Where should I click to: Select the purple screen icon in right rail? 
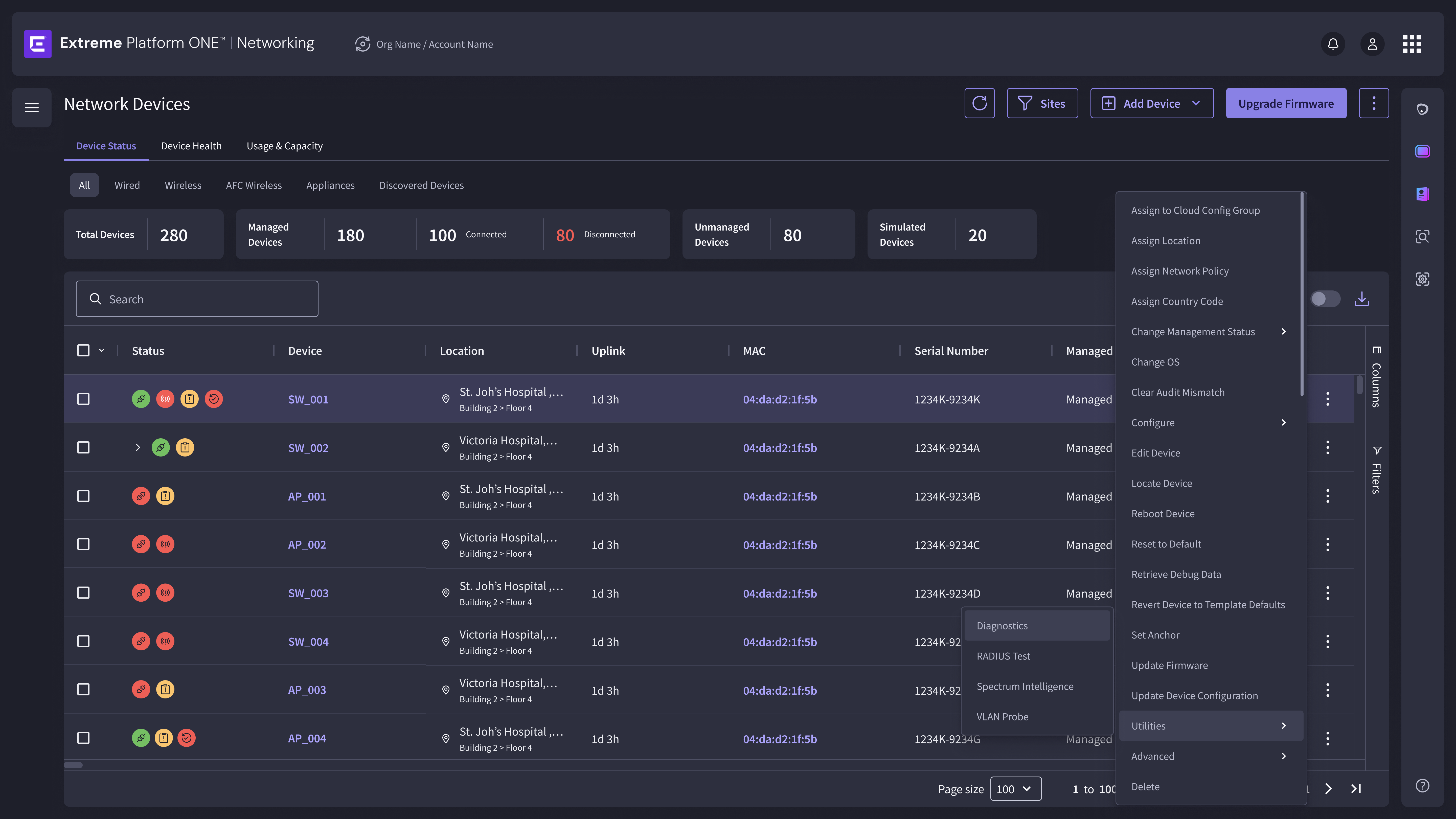(1422, 151)
